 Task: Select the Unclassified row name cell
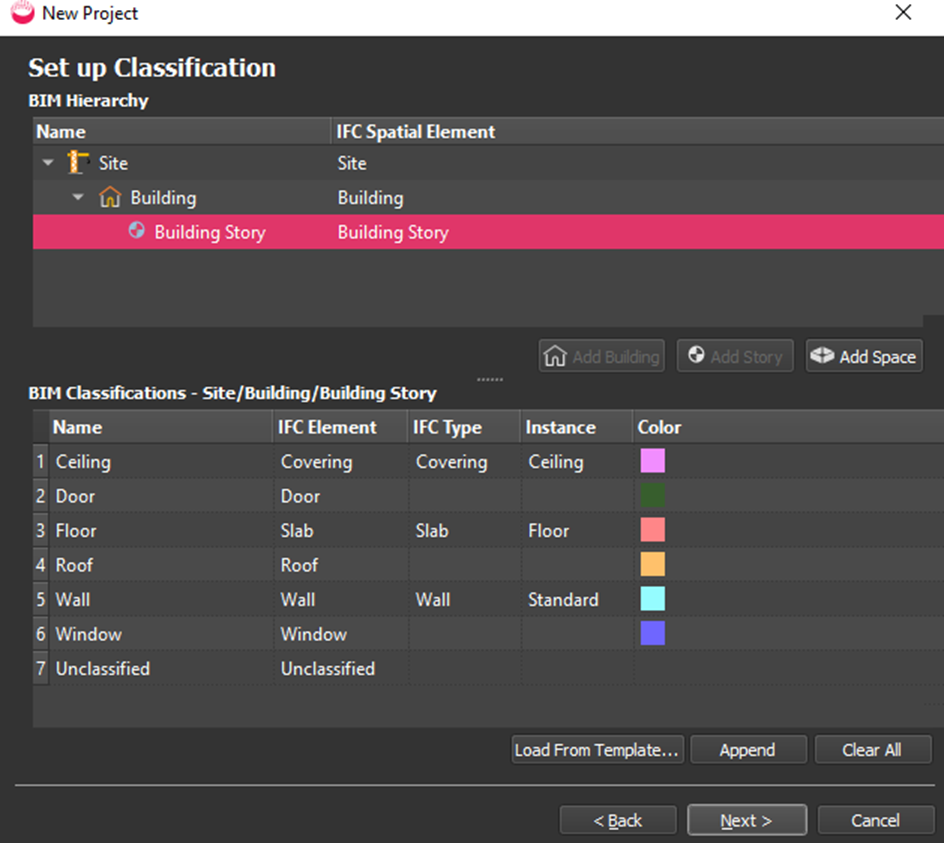coord(103,668)
